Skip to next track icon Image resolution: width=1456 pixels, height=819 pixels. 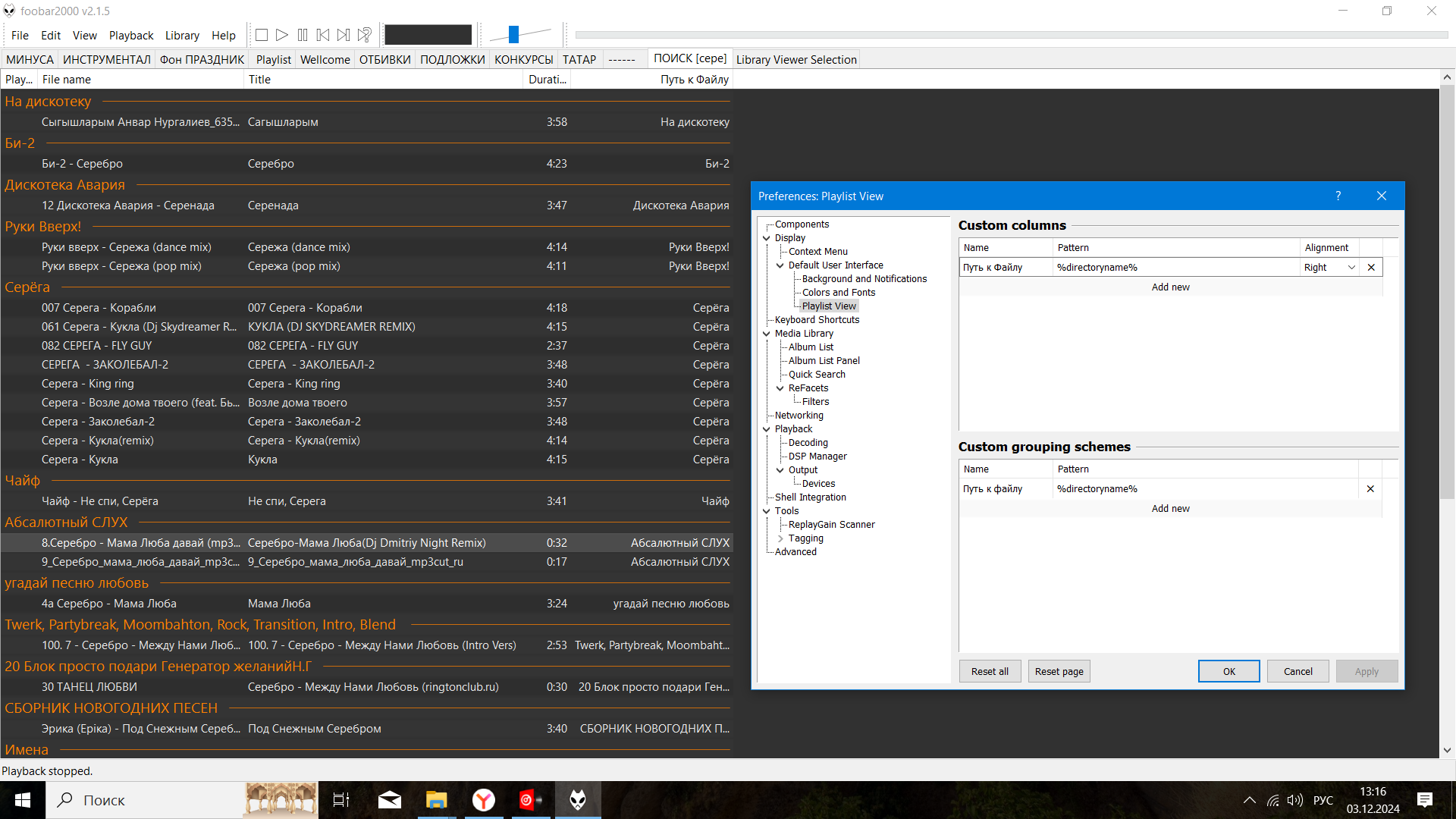[x=344, y=35]
